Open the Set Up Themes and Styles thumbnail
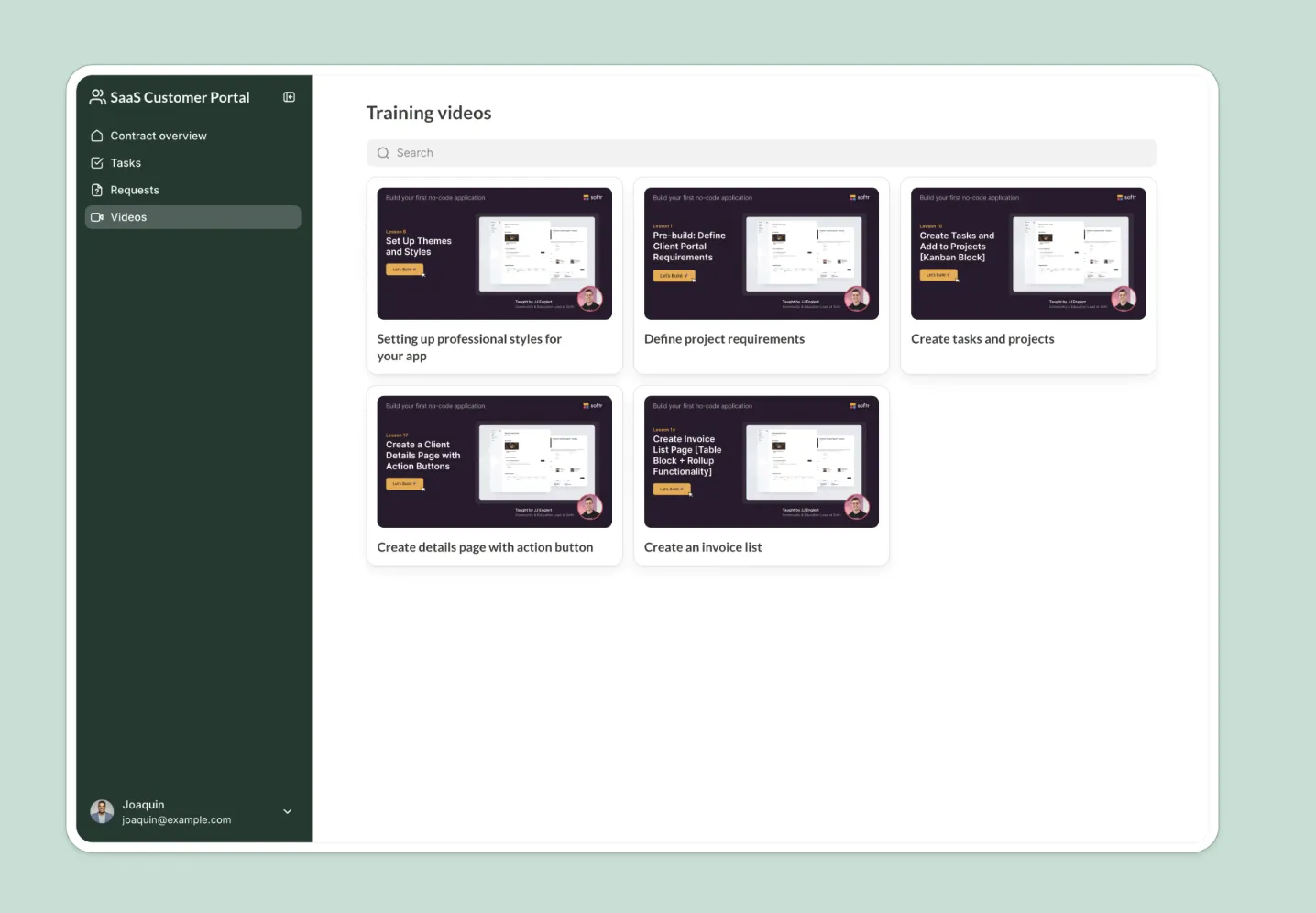 (x=494, y=254)
